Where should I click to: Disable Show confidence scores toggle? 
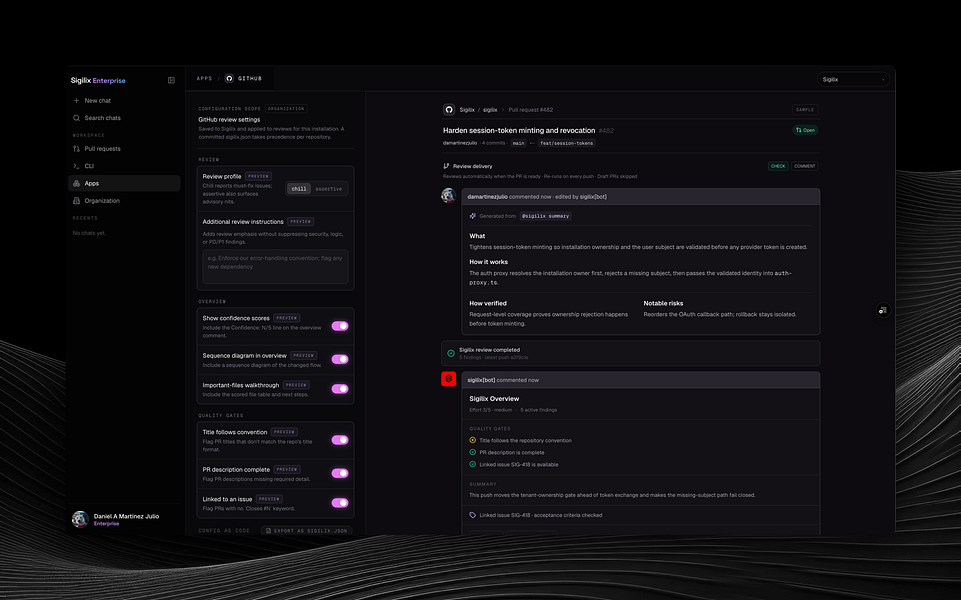(340, 326)
